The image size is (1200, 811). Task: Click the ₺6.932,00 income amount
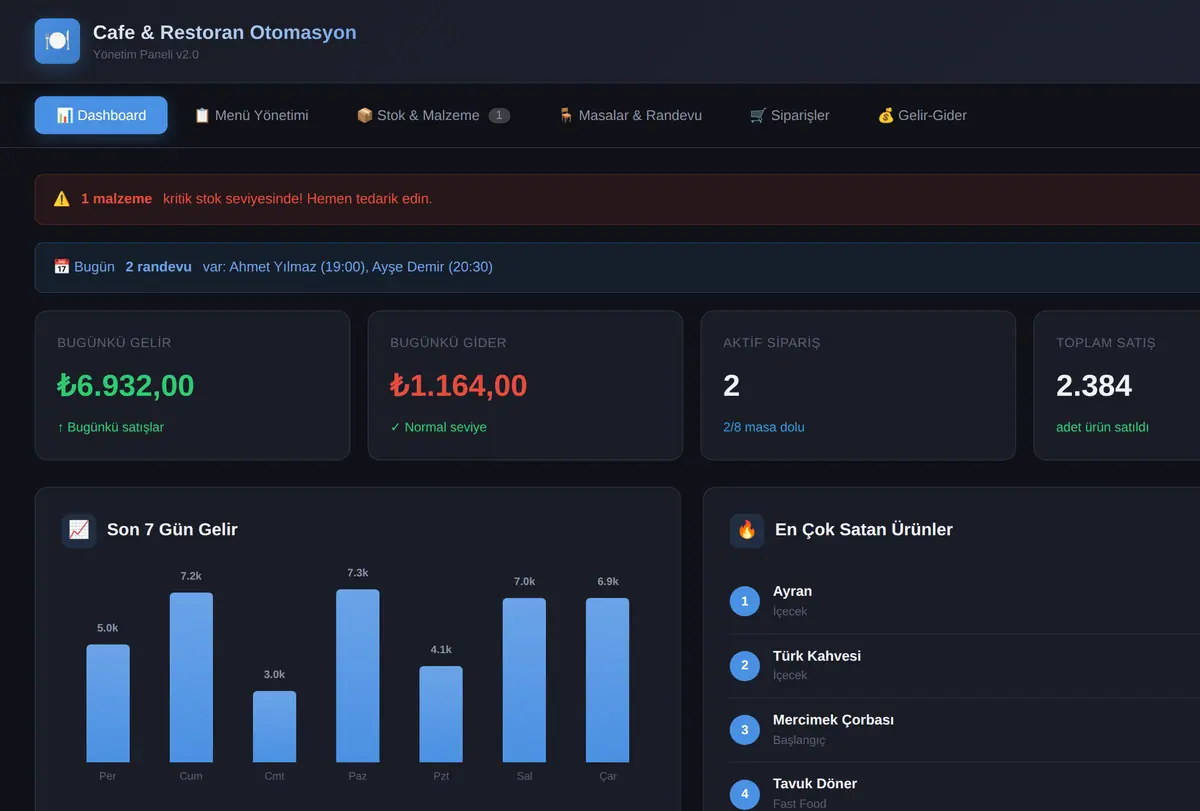point(126,386)
